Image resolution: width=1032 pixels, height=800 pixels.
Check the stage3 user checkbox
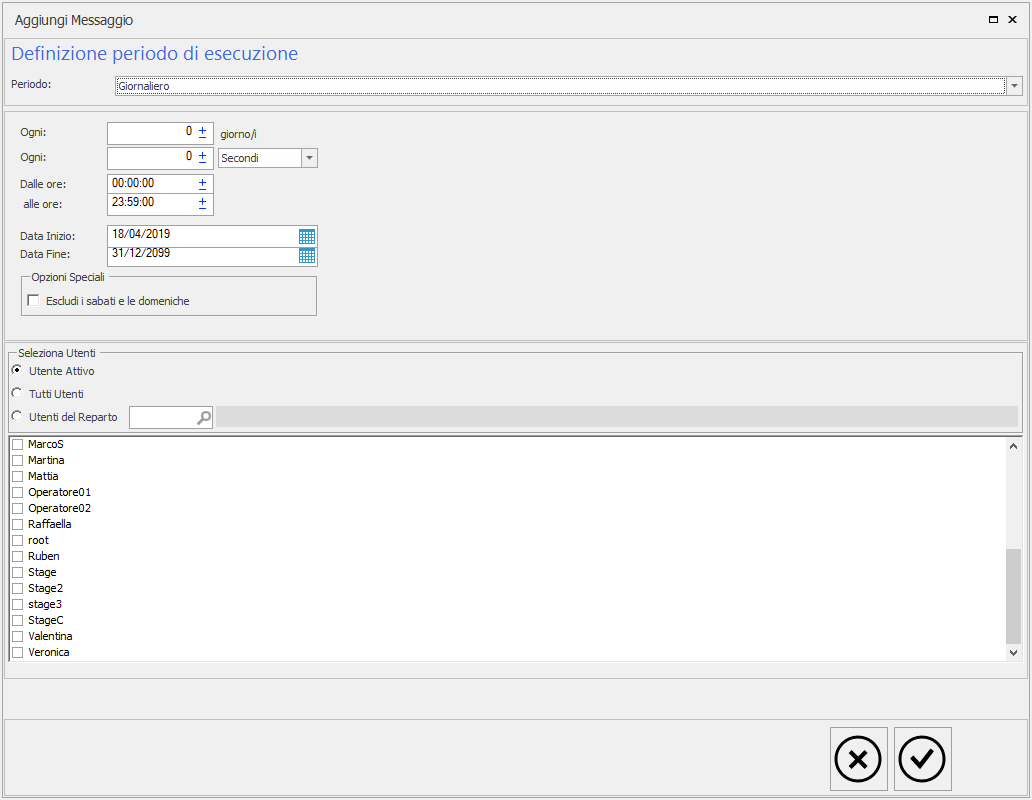pyautogui.click(x=18, y=605)
